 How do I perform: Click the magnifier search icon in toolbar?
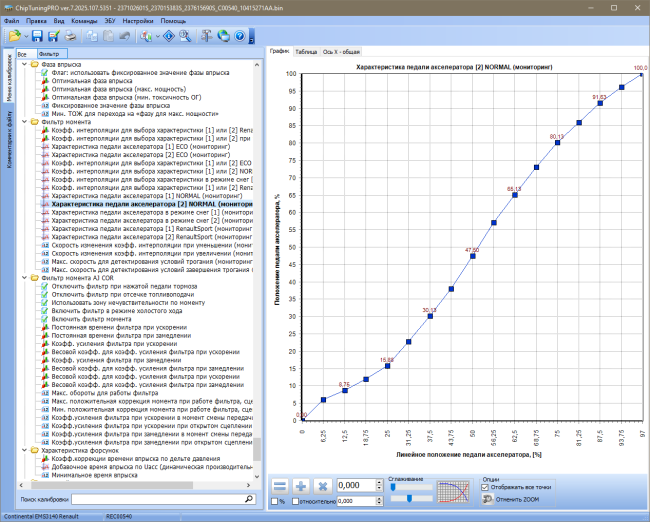tap(185, 36)
